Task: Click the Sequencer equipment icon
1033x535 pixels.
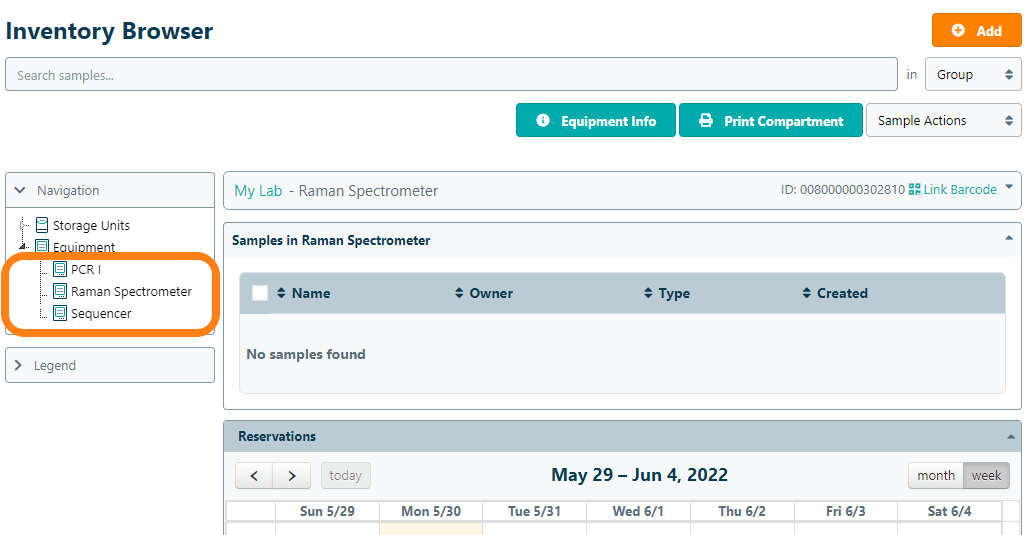Action: click(60, 314)
